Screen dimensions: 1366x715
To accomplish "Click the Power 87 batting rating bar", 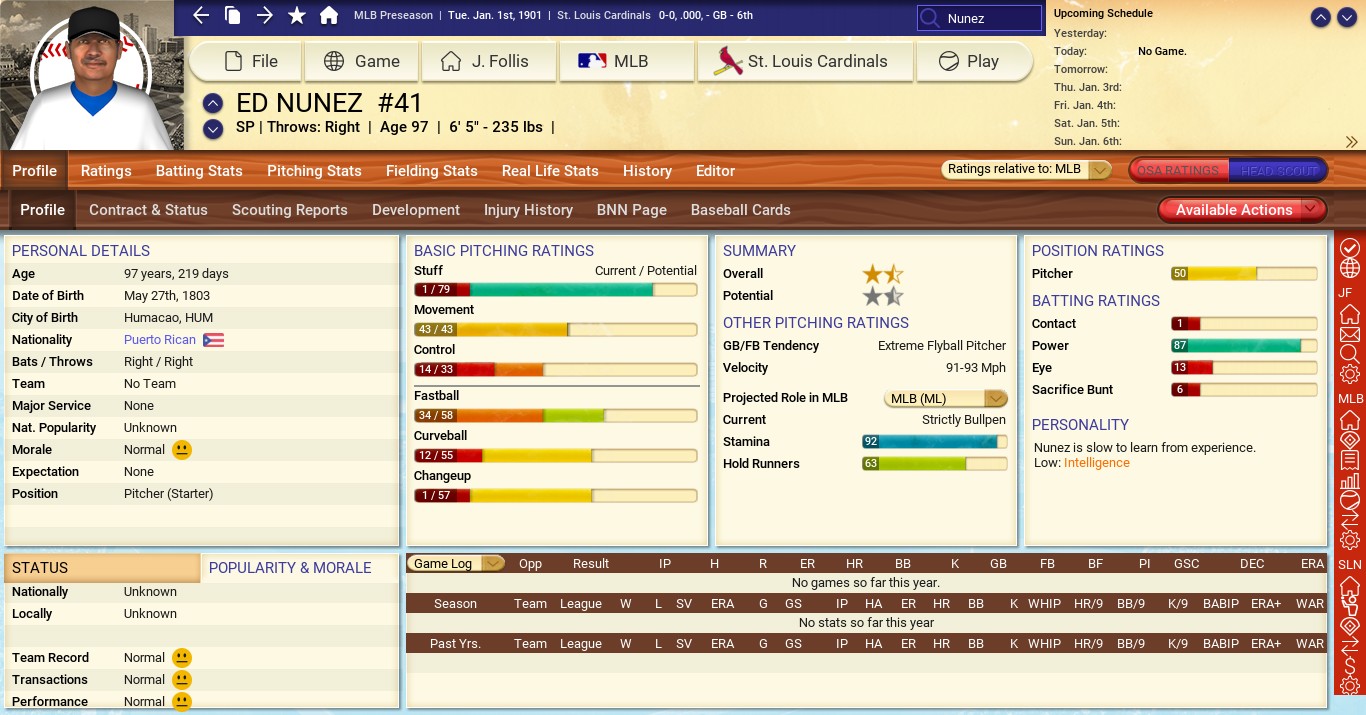I will [1244, 346].
